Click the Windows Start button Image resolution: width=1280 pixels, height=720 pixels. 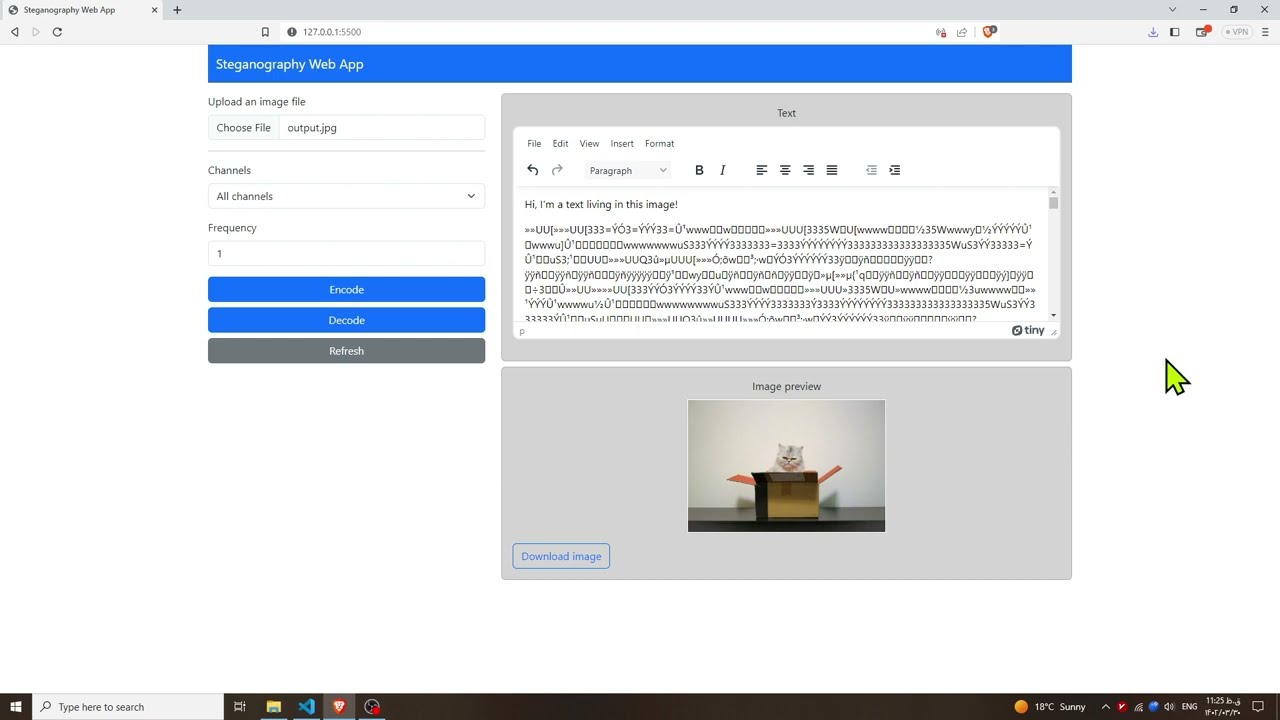(x=16, y=707)
